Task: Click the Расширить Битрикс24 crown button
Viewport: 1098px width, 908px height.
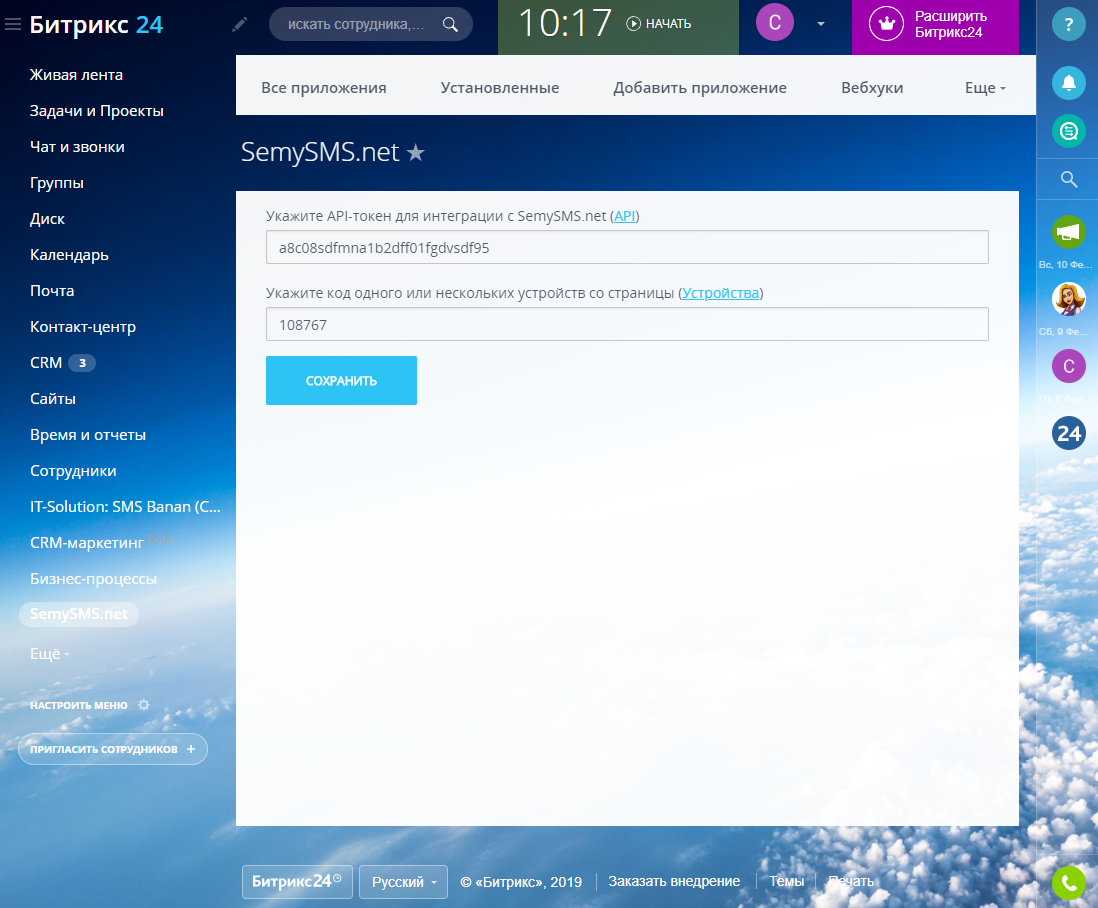Action: click(935, 25)
